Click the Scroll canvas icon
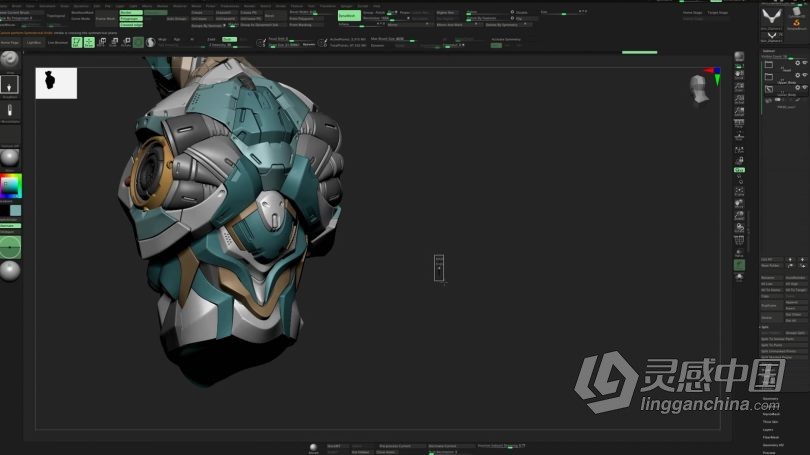The width and height of the screenshot is (810, 455). click(x=739, y=74)
